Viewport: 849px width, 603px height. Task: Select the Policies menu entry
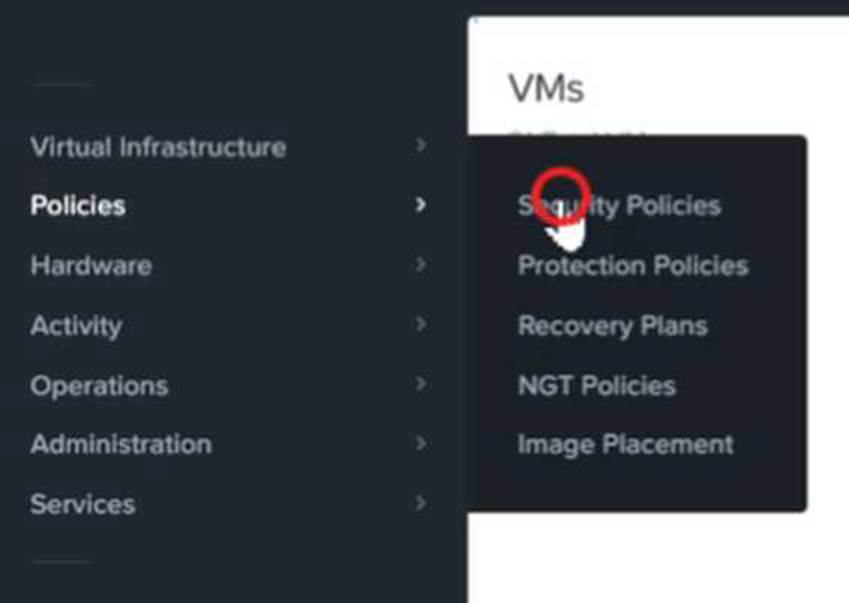(78, 206)
